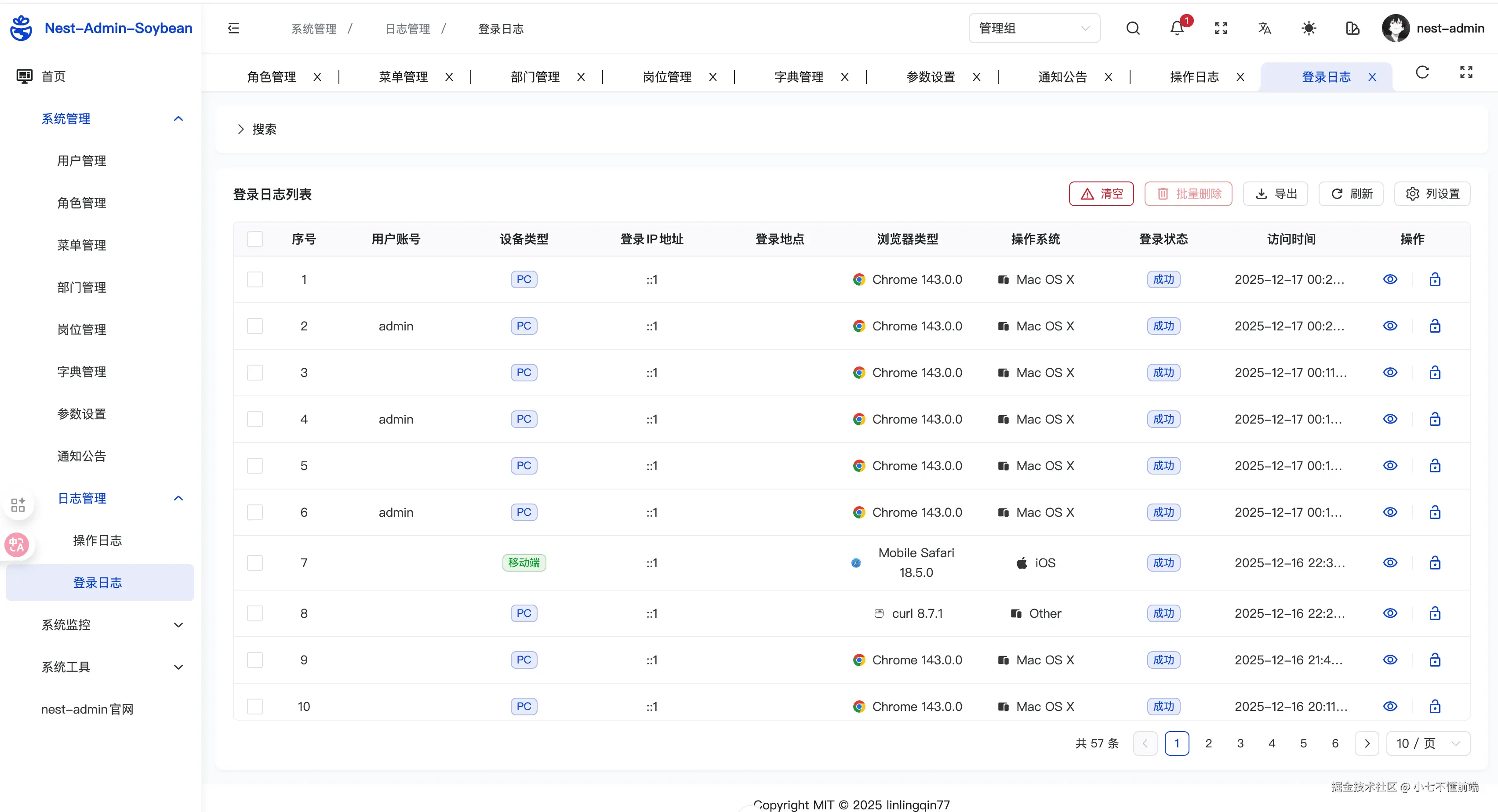The width and height of the screenshot is (1498, 812).
Task: Tick the checkbox for row 8
Action: (x=255, y=613)
